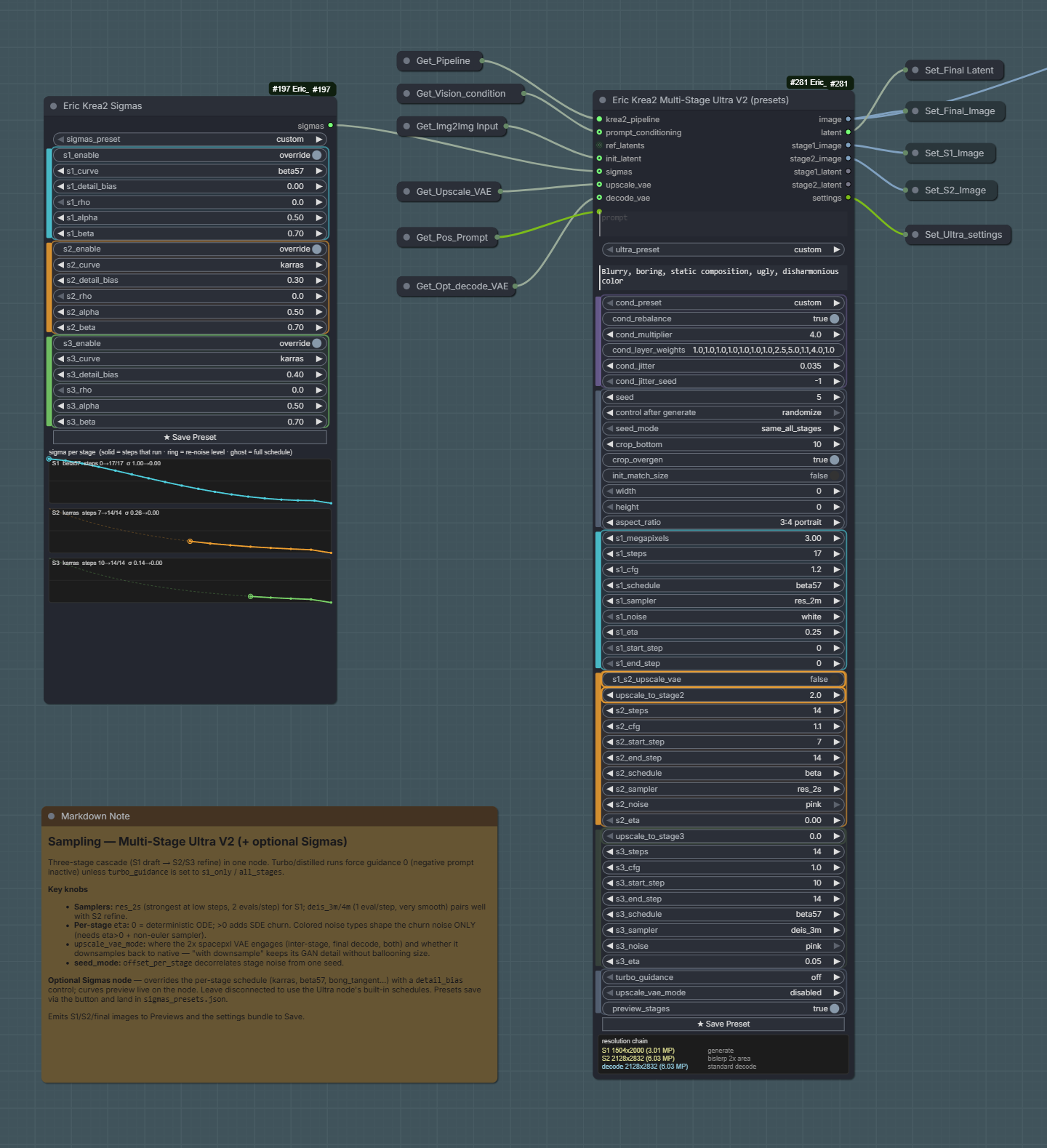1047x1148 pixels.
Task: Click the Set_Ultra_settings node dot
Action: pyautogui.click(x=915, y=235)
